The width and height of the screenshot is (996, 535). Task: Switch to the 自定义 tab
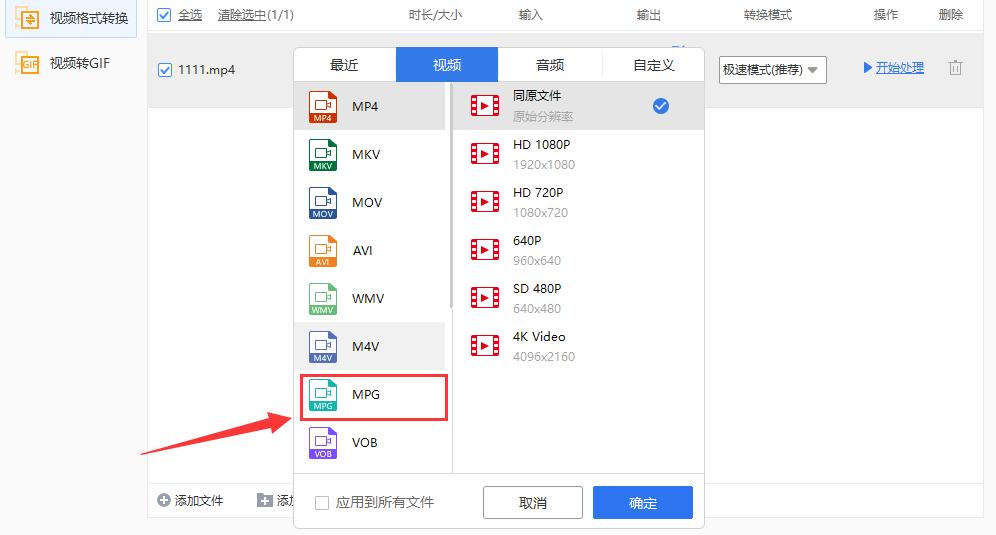coord(653,65)
